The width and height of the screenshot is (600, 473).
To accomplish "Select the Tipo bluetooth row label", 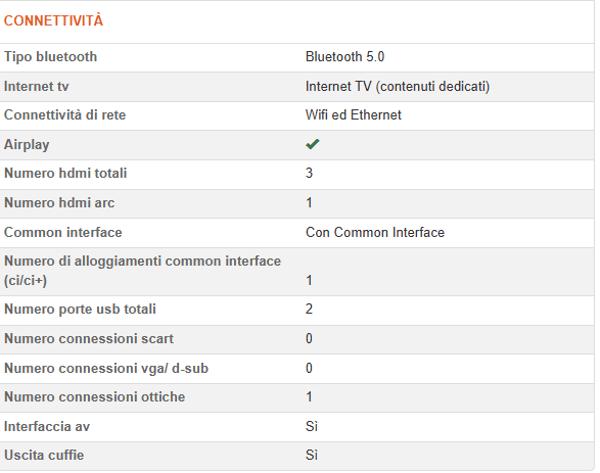I will pos(51,57).
